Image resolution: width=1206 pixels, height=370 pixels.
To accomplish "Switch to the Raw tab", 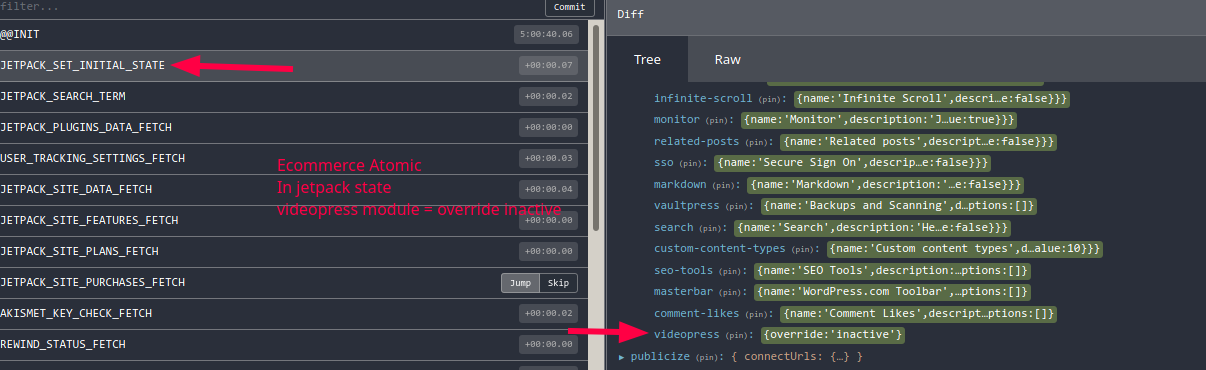I will (x=727, y=59).
